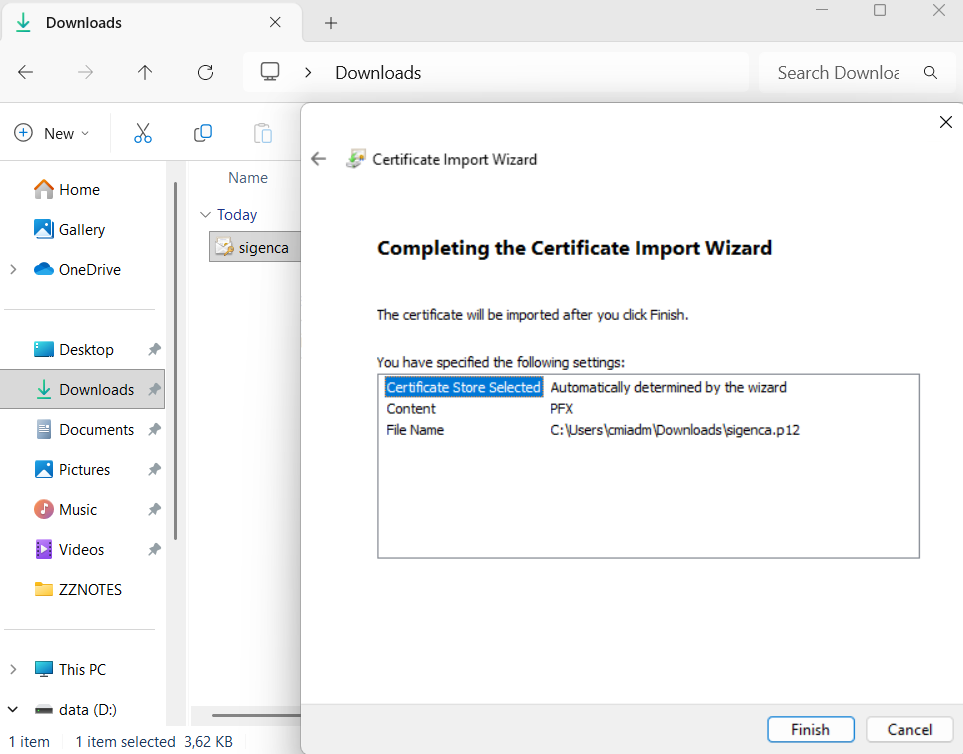Click the wizard back arrow

319,159
